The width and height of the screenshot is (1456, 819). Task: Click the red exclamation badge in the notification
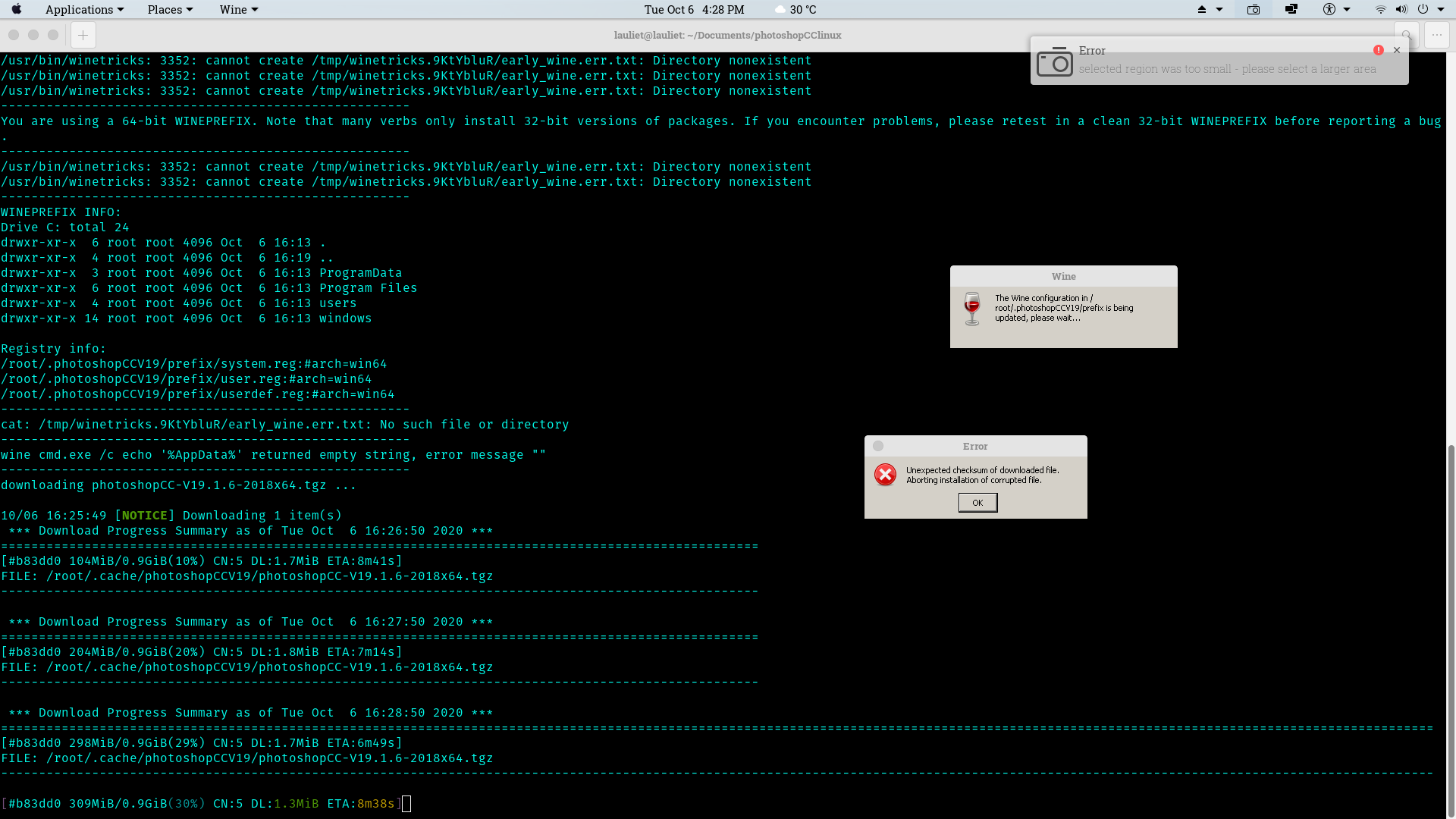(1379, 50)
